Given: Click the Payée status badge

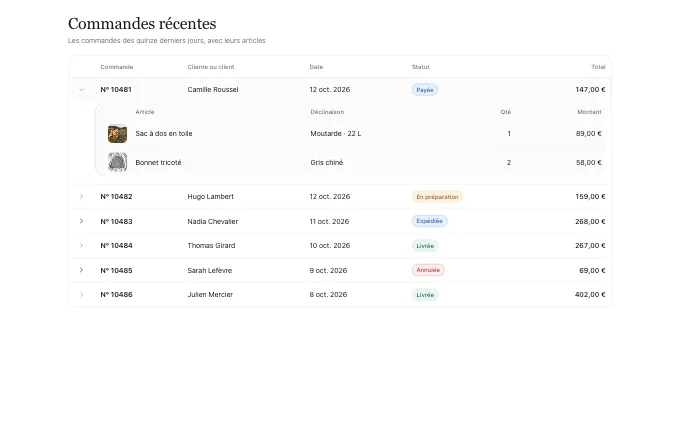Looking at the screenshot, I should tap(425, 90).
